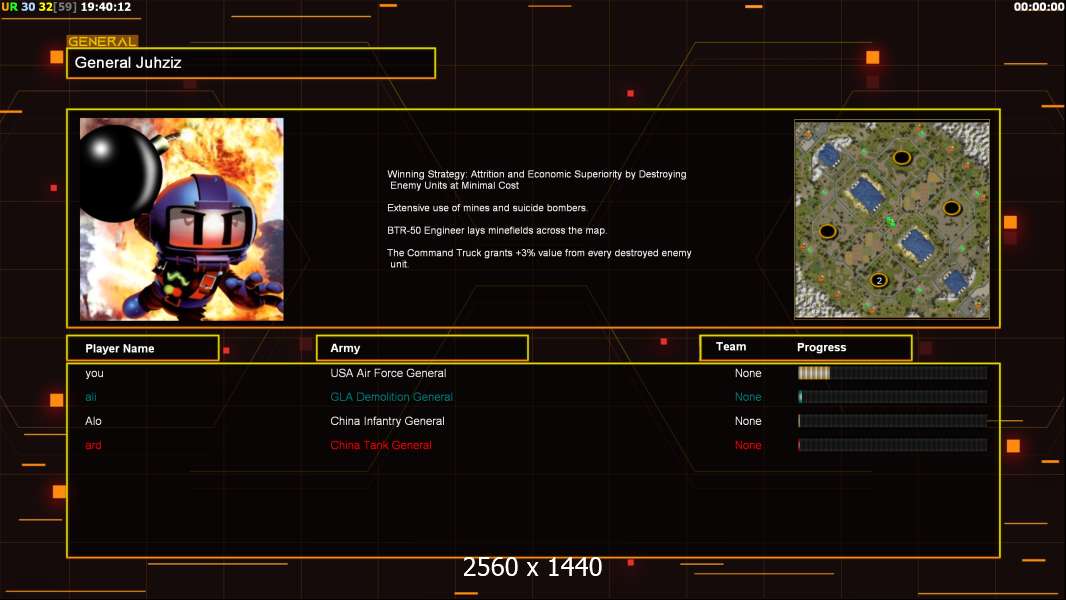1066x600 pixels.
Task: Select the Bomberman general portrait image
Action: click(182, 219)
